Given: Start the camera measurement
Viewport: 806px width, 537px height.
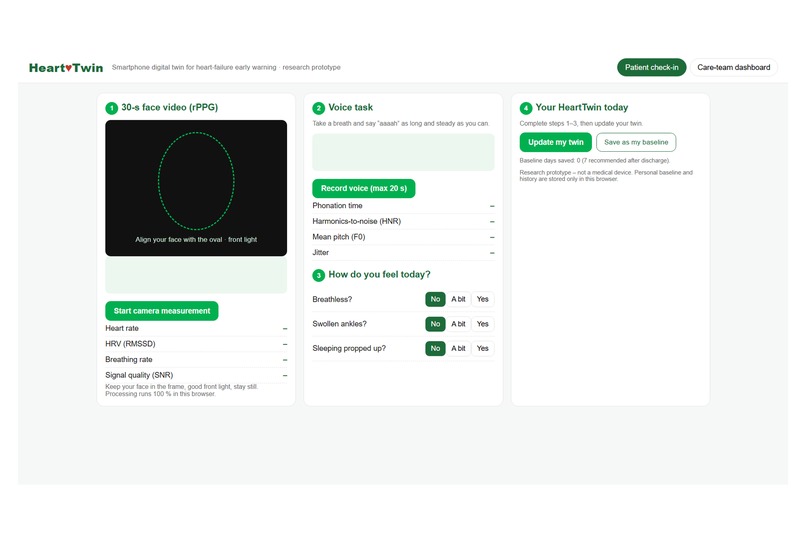Looking at the screenshot, I should (x=162, y=311).
